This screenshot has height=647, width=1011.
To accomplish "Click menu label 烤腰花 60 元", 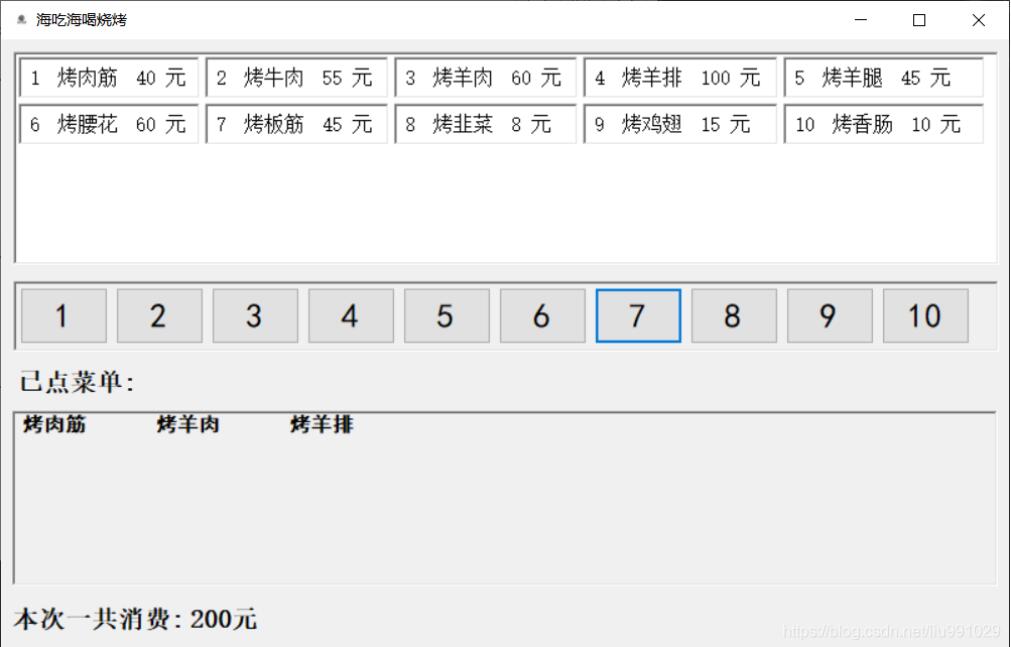I will point(108,124).
